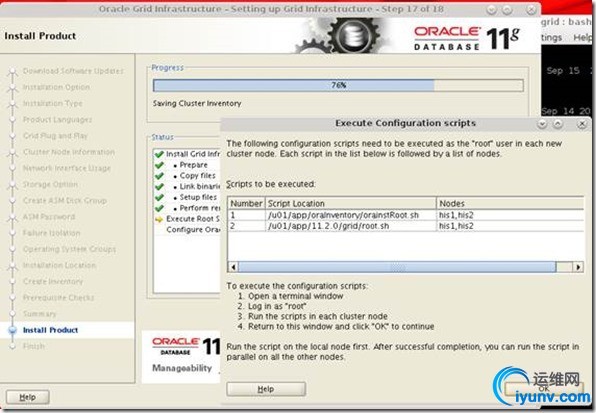Select Installation Option step in sidebar
Image resolution: width=596 pixels, height=413 pixels.
56,87
